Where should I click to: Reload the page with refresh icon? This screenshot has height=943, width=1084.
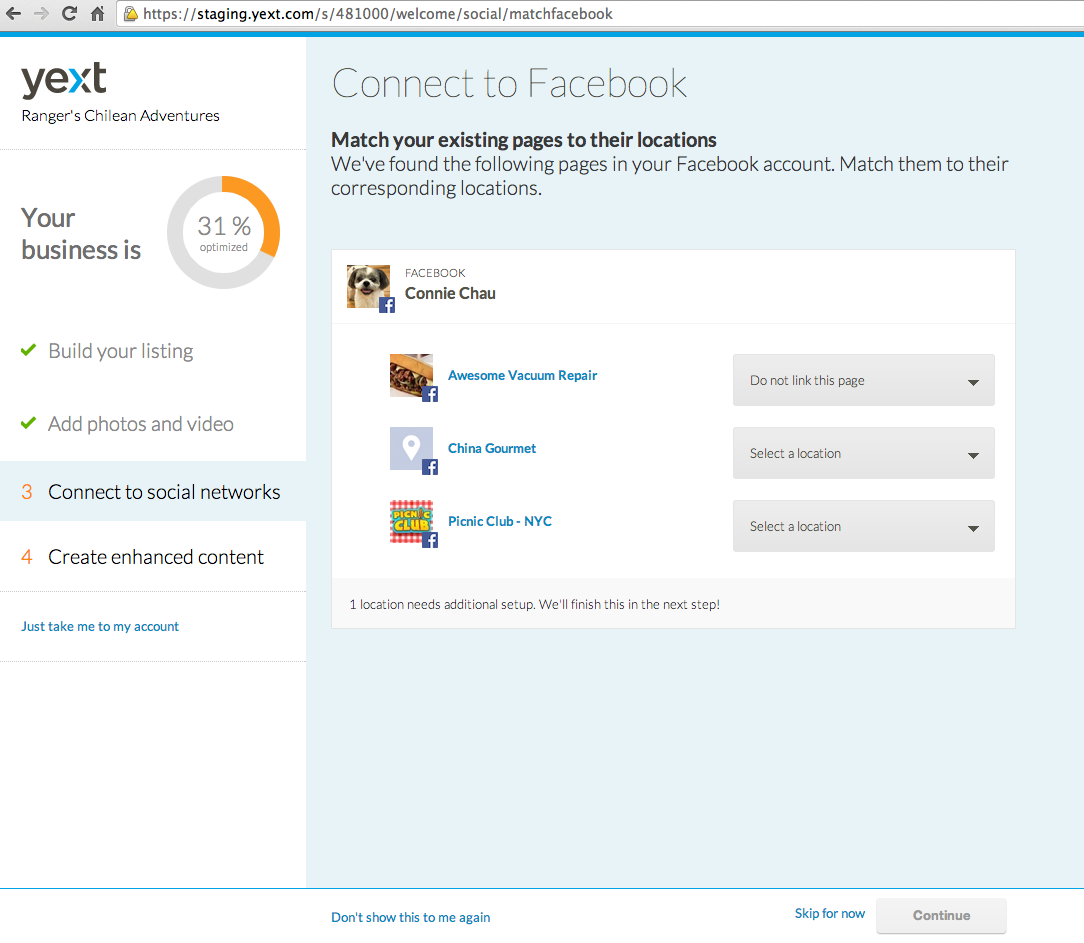click(x=69, y=13)
